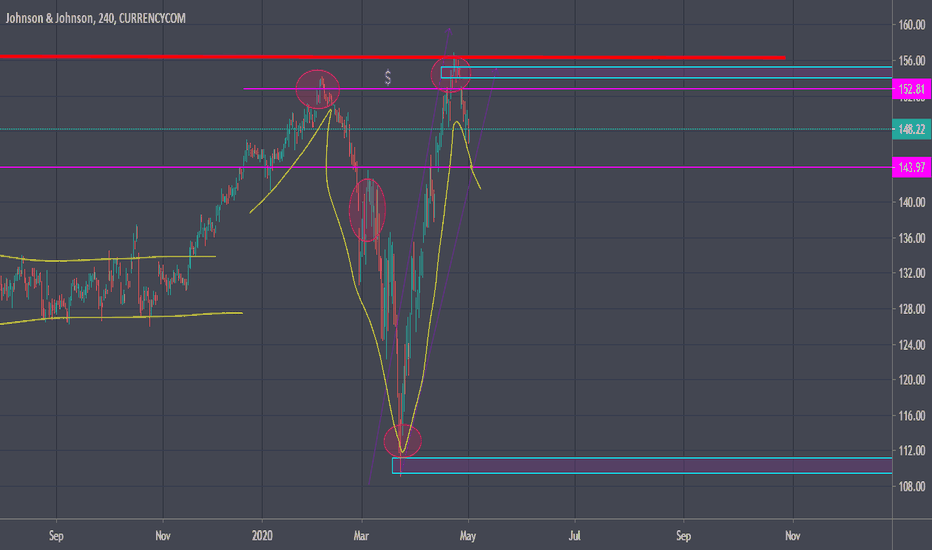Click the 2020 label on time axis

tap(262, 536)
